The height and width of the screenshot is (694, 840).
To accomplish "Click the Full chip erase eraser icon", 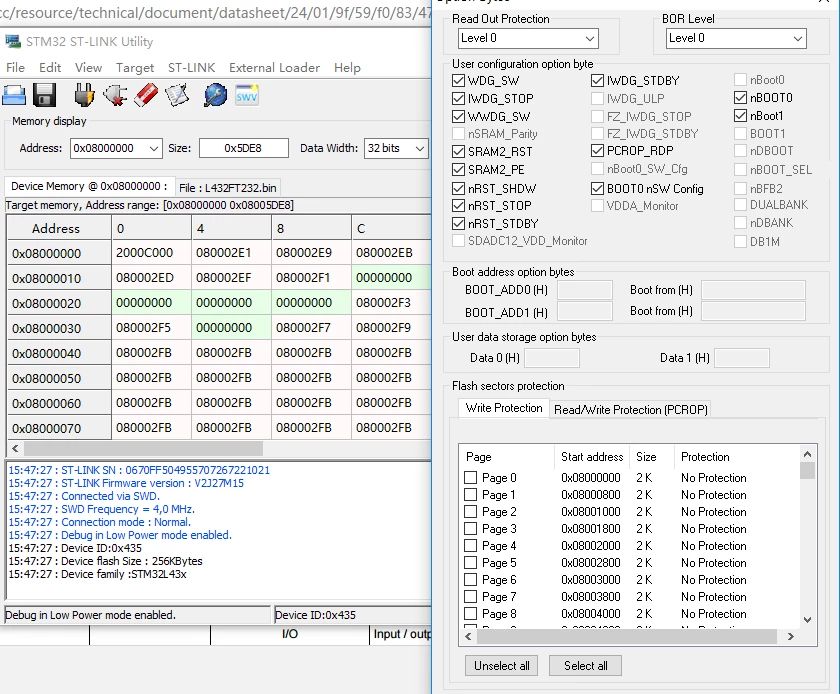I will pos(146,95).
